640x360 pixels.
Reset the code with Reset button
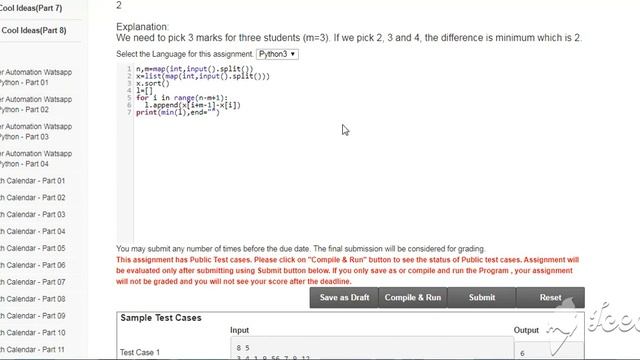point(550,298)
